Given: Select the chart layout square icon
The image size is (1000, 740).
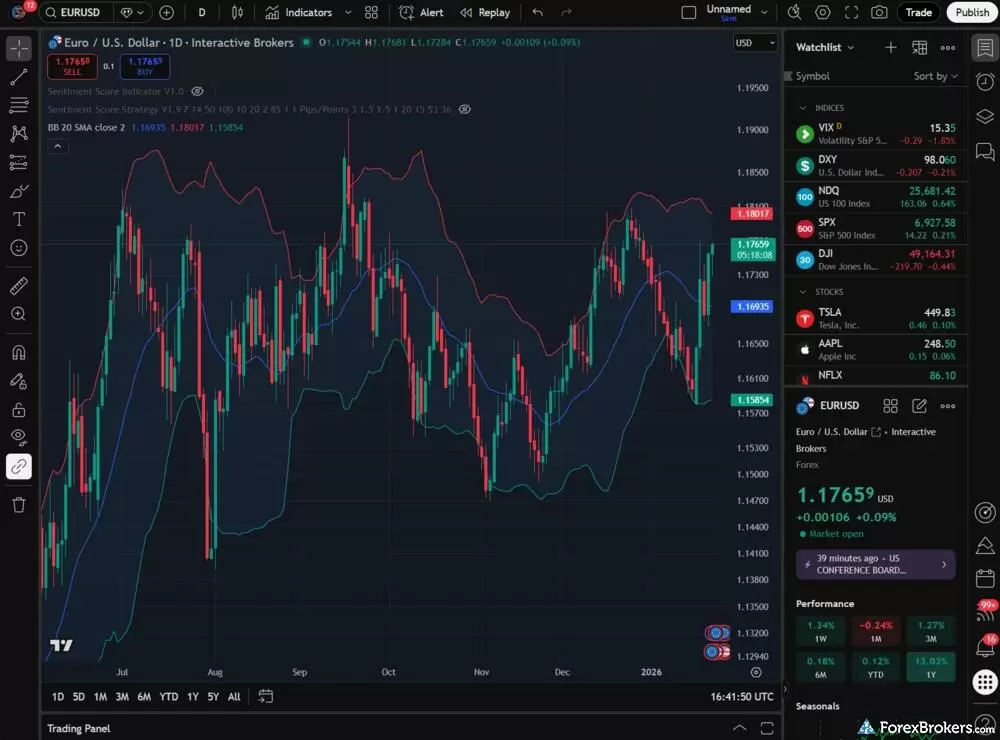Looking at the screenshot, I should (x=689, y=12).
